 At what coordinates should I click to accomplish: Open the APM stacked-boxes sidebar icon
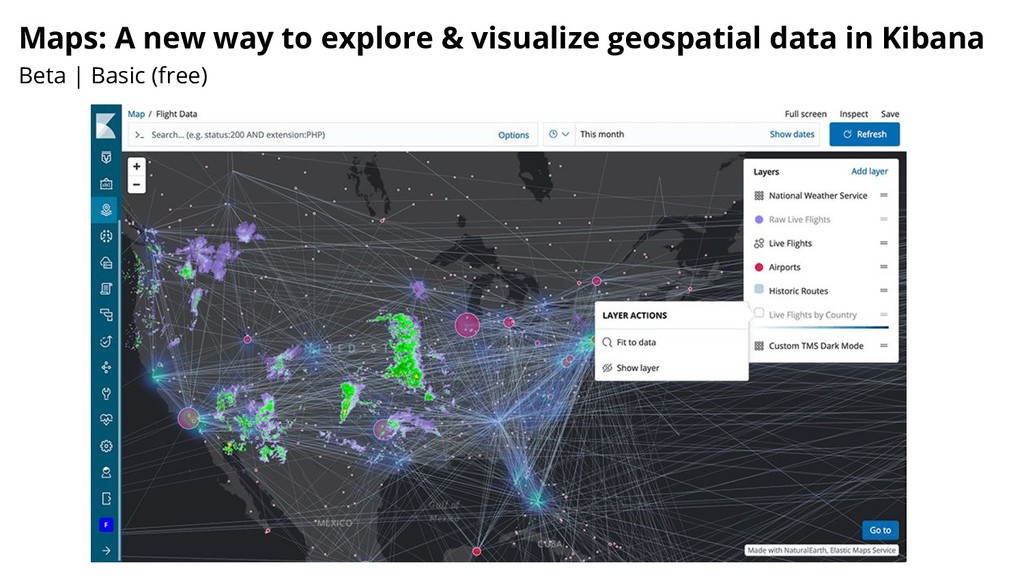point(106,315)
